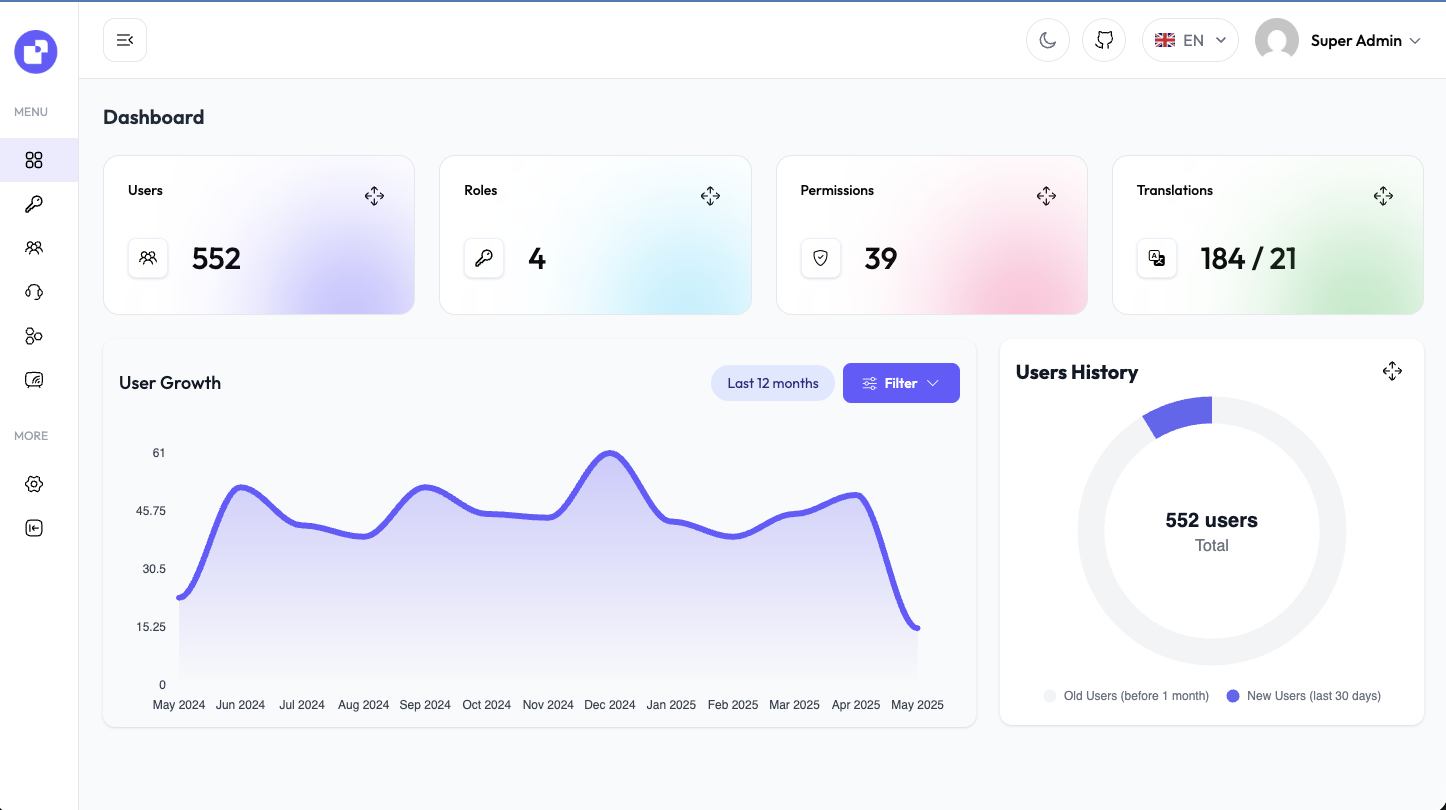
Task: Open the key icon in sidebar
Action: pyautogui.click(x=34, y=204)
